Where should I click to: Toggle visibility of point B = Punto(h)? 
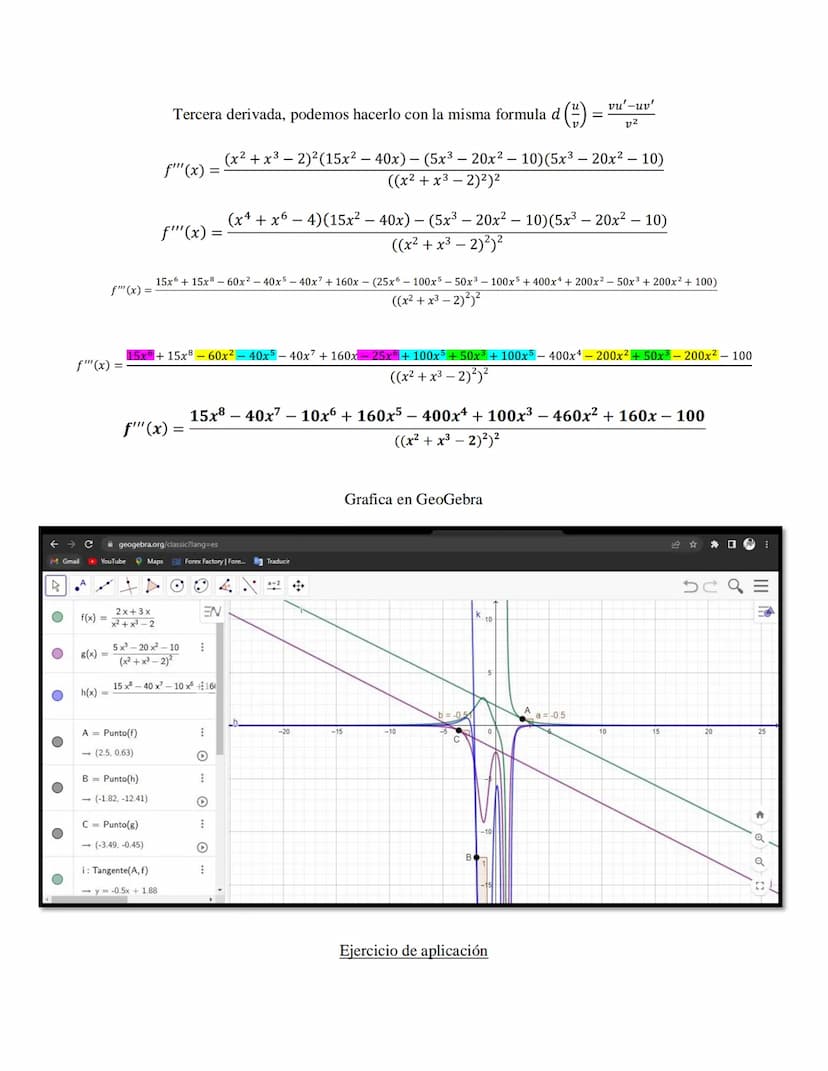[x=57, y=788]
